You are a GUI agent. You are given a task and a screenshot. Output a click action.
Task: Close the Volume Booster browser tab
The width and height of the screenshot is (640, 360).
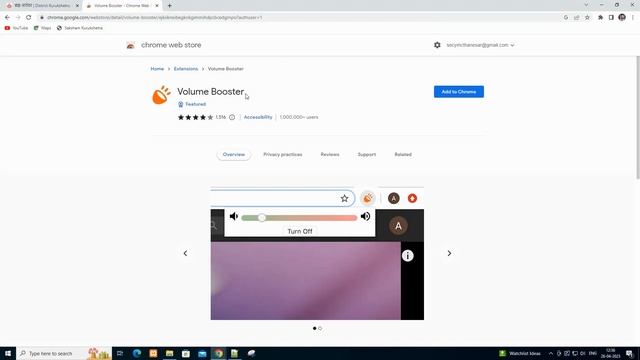pos(157,6)
